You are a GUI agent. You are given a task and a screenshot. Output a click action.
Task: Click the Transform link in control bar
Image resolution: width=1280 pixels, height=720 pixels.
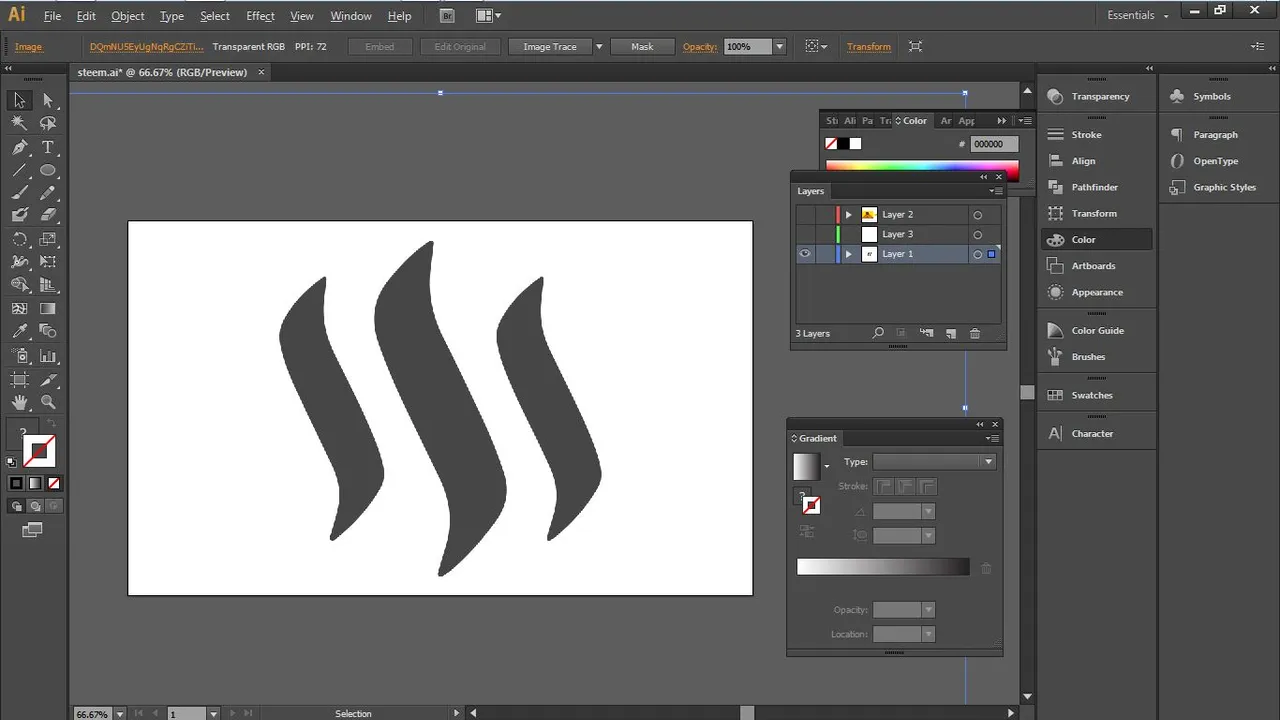(x=869, y=47)
